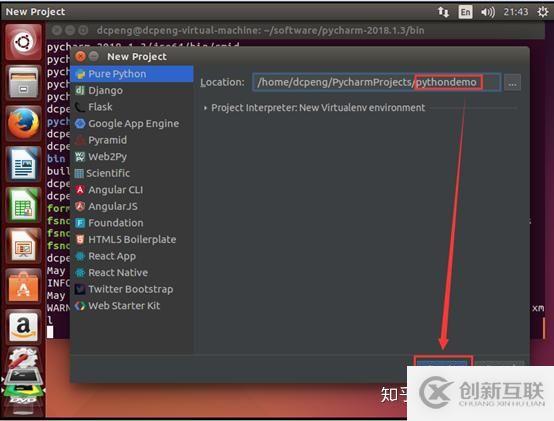Select Flask in project type list
Screen dimensions: 554x421
coord(132,107)
